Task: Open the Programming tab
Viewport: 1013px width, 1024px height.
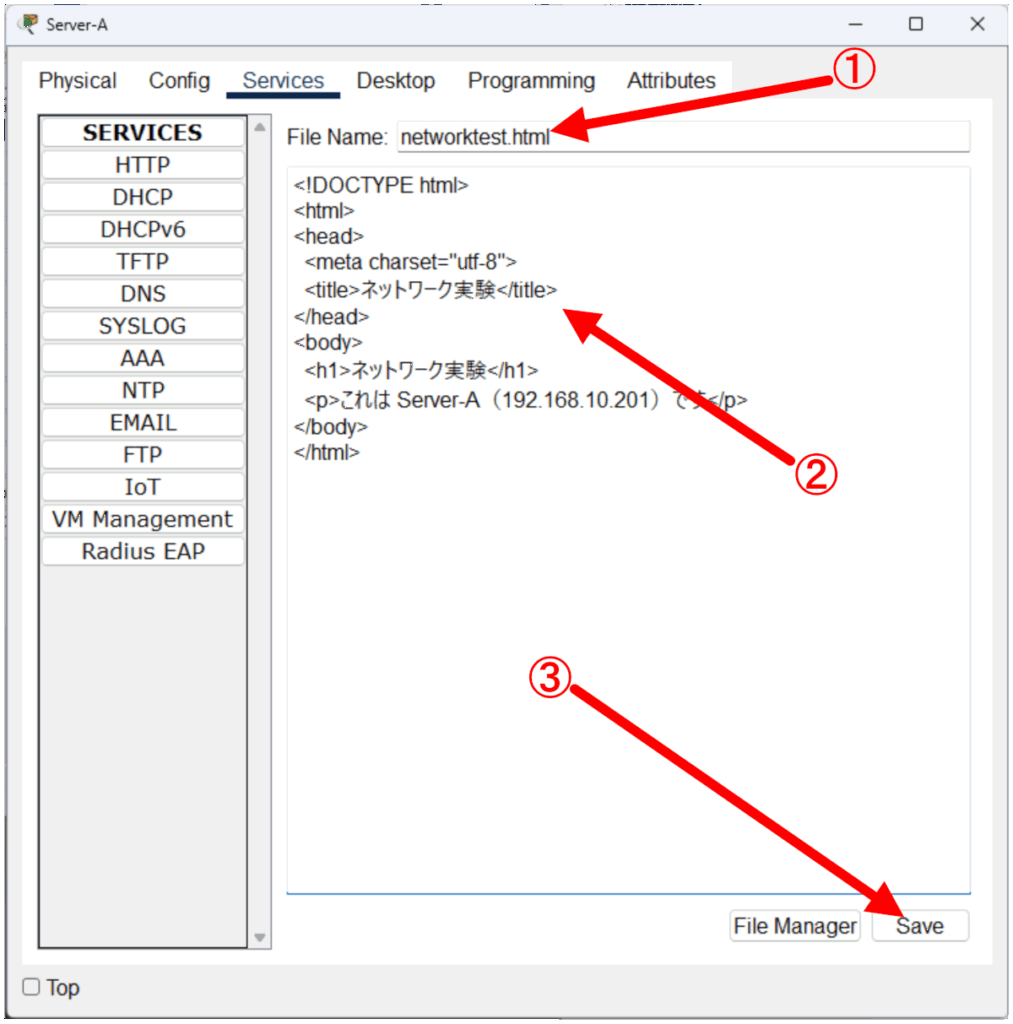Action: 531,81
